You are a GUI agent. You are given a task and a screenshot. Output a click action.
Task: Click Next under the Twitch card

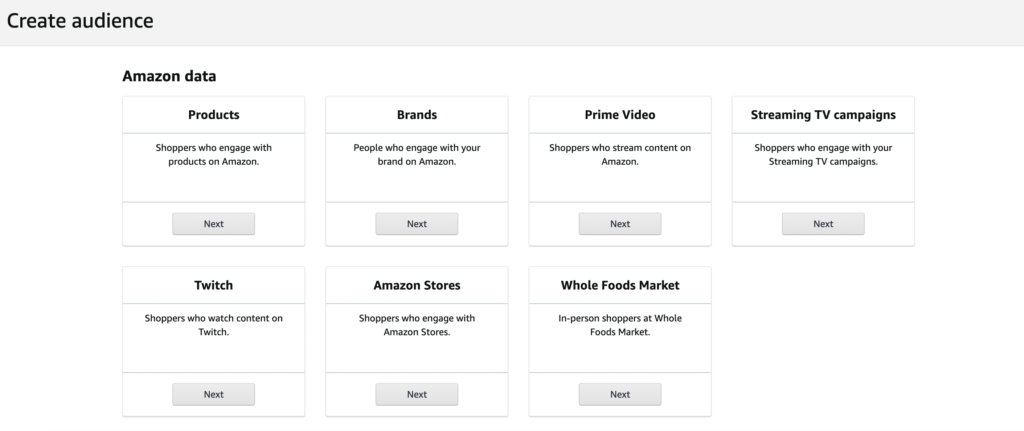click(x=213, y=394)
